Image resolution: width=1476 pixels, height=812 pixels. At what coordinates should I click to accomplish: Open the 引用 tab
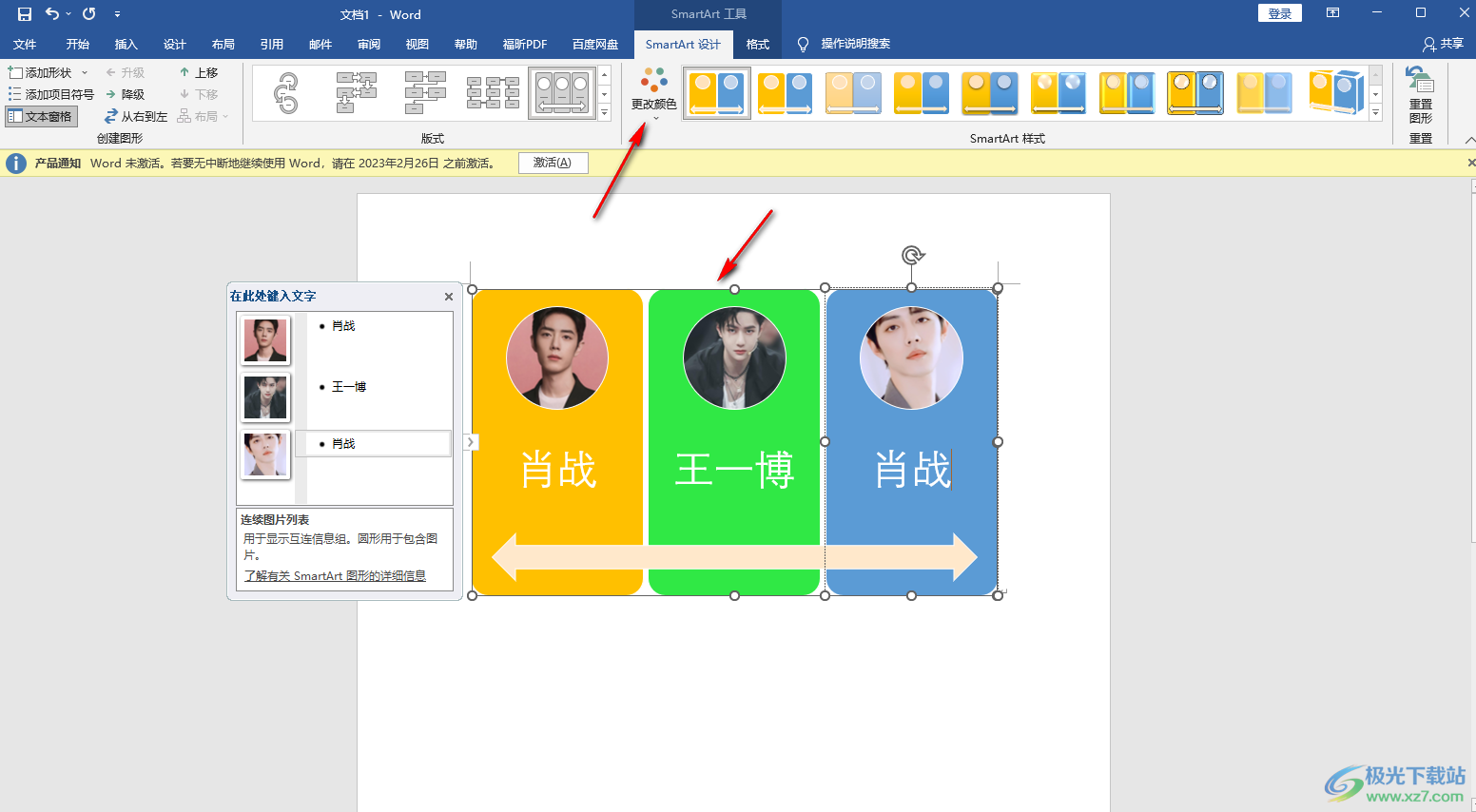[x=272, y=44]
